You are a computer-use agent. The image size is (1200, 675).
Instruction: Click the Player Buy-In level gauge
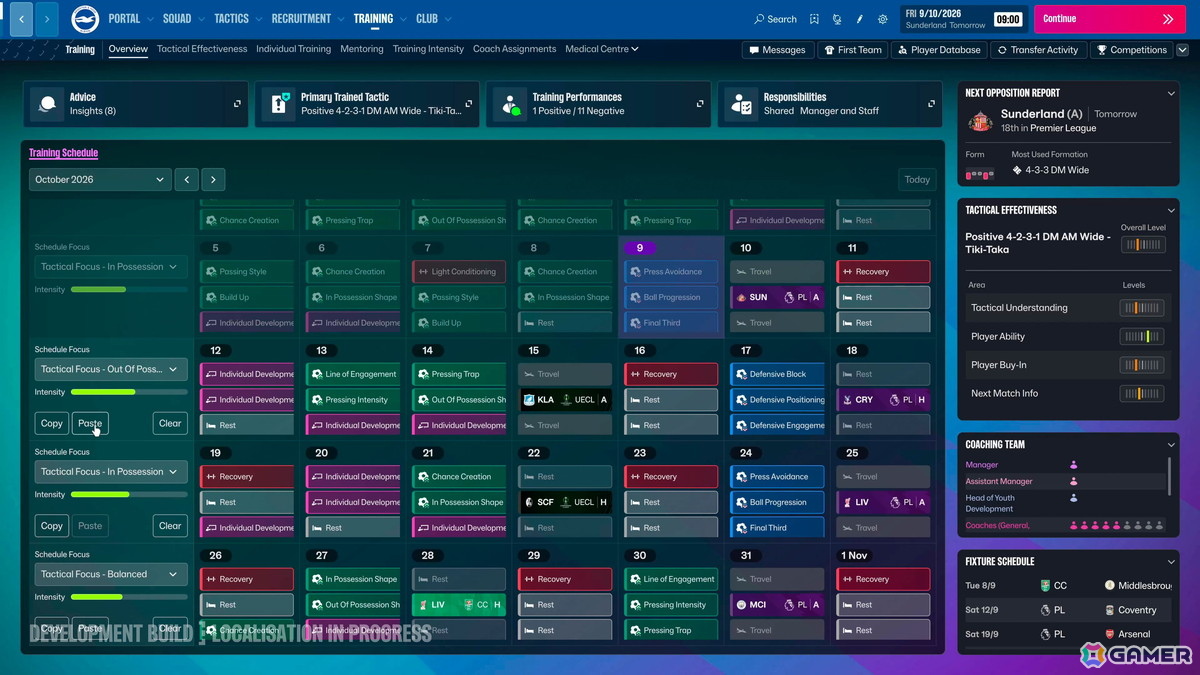[x=1142, y=365]
